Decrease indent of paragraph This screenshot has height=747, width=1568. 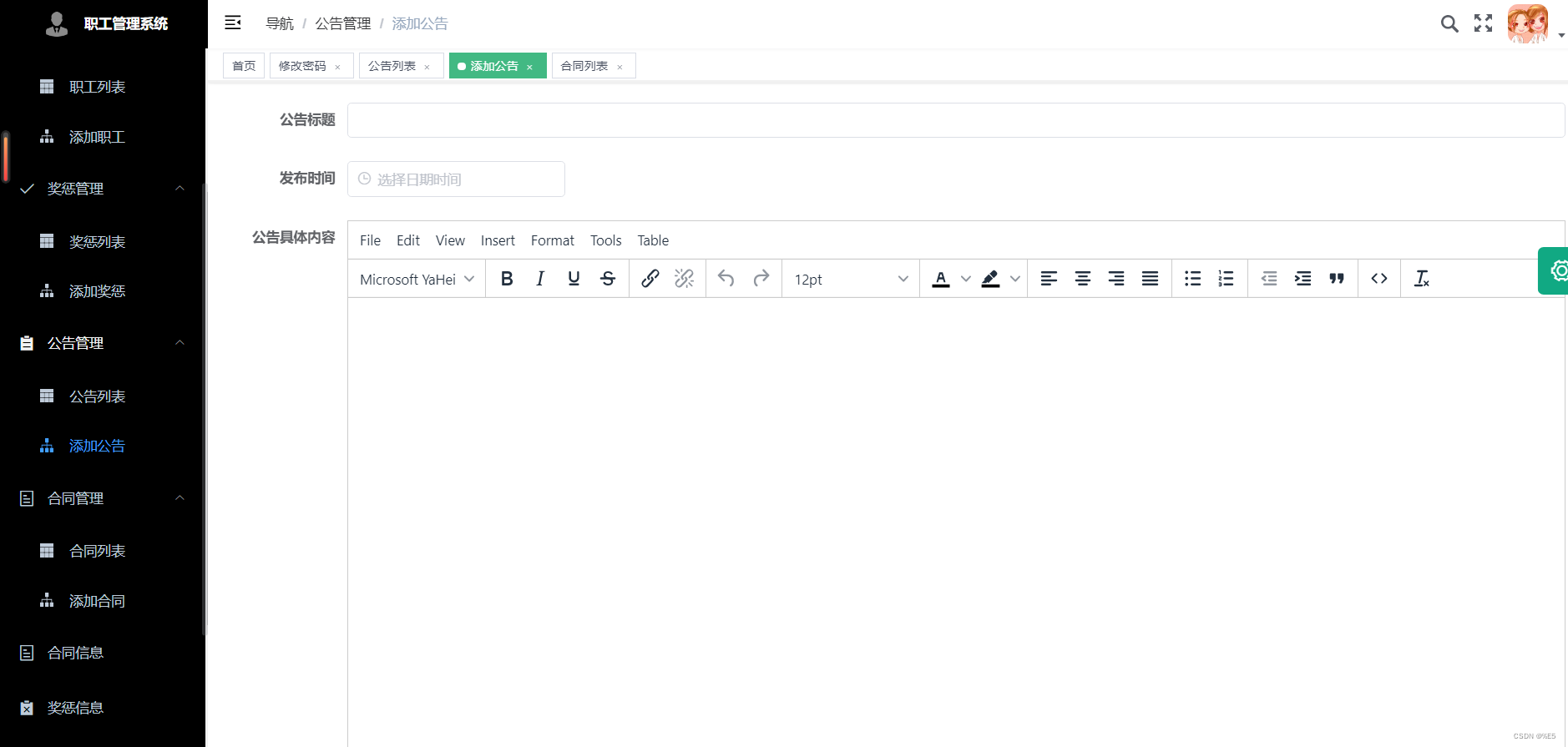point(1269,279)
